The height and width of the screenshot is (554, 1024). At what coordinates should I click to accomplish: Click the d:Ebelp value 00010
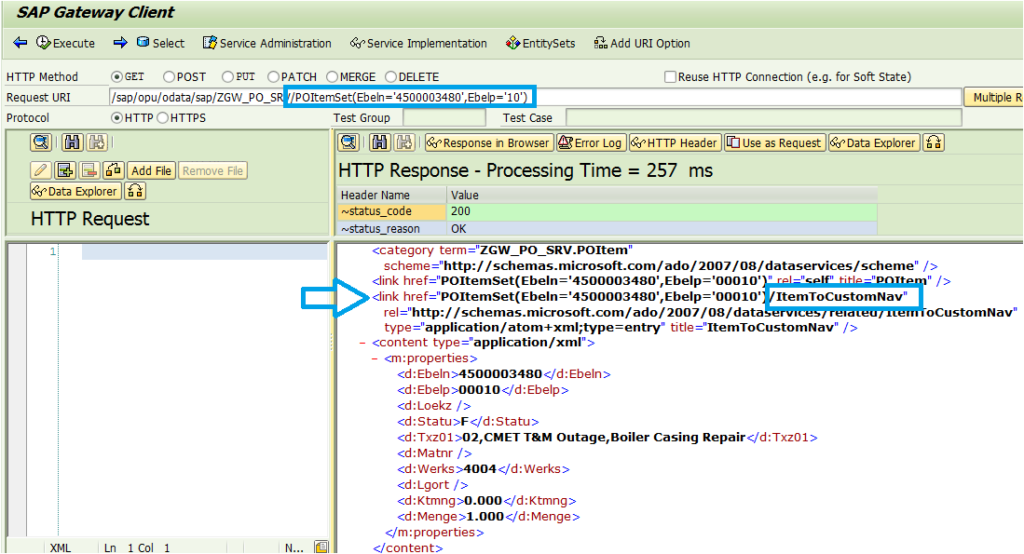(479, 390)
